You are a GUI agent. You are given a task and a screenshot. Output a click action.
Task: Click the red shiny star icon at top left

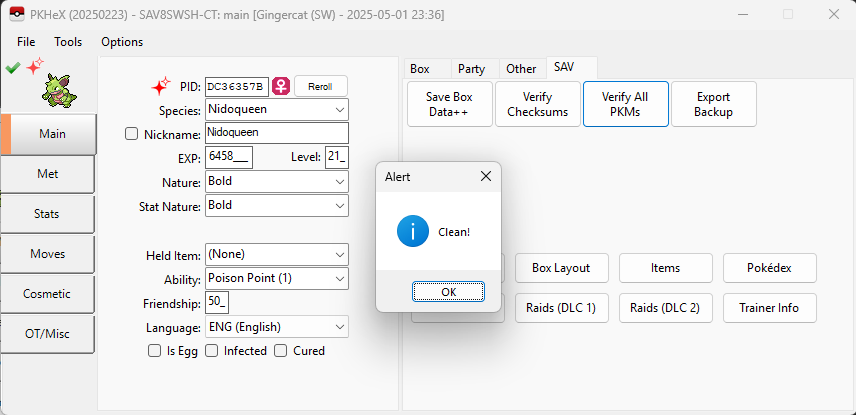(35, 67)
